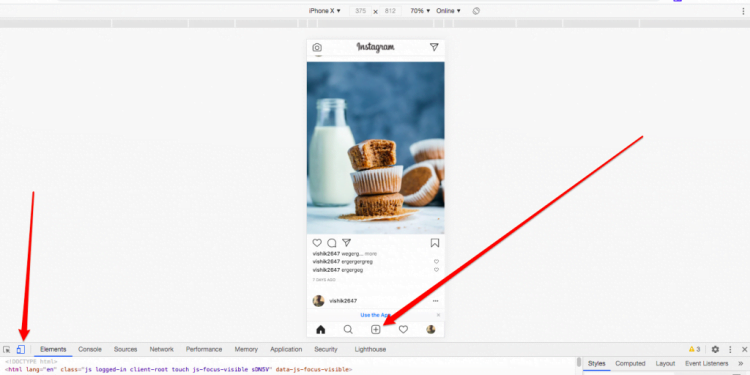The height and width of the screenshot is (375, 750).
Task: Click the '7 DAYS AGO' timestamp
Action: pyautogui.click(x=324, y=280)
